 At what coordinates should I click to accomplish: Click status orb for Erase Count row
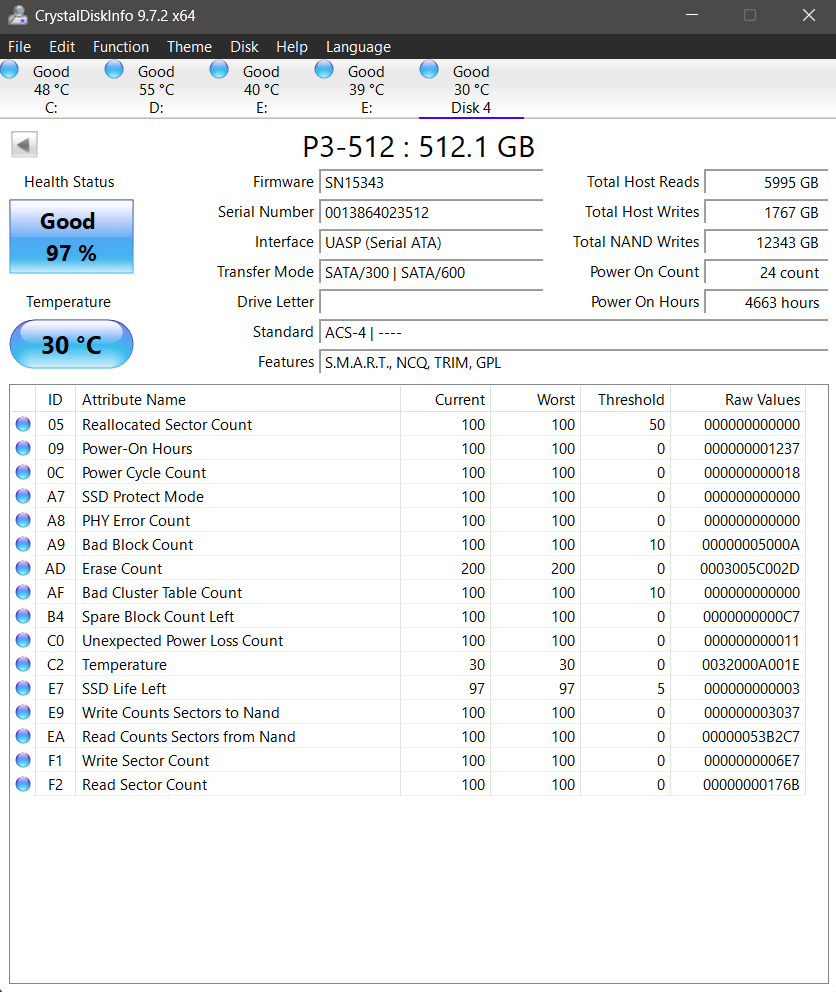click(23, 569)
